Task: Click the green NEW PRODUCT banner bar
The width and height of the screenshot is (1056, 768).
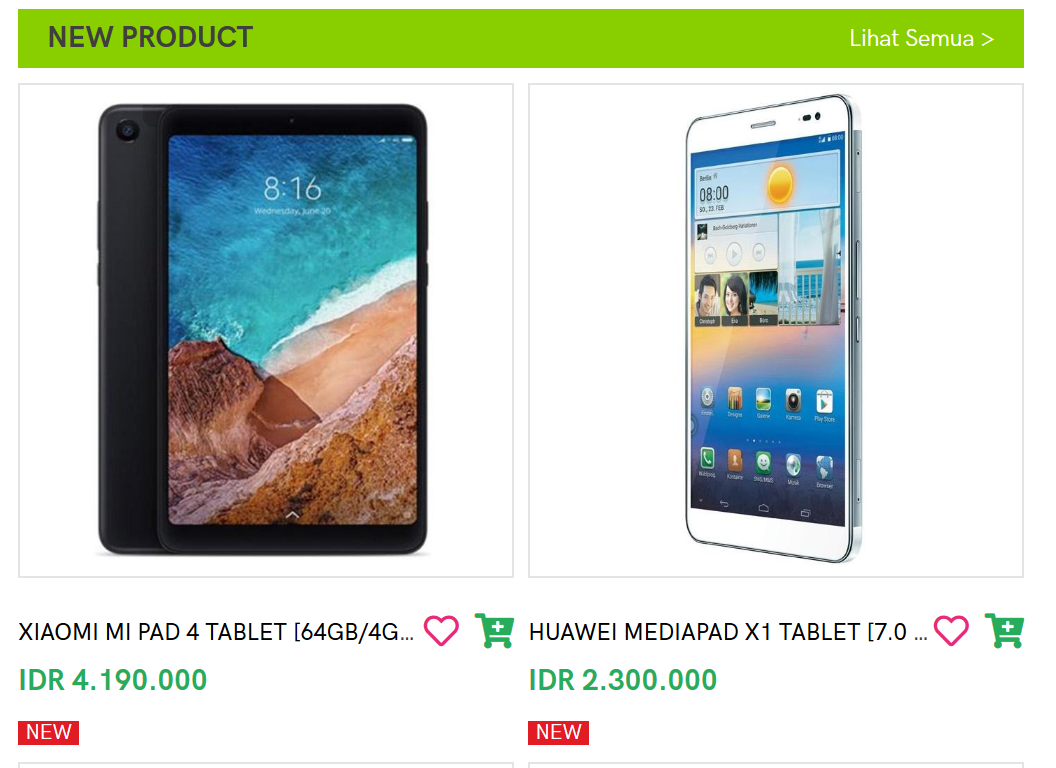Action: (521, 38)
